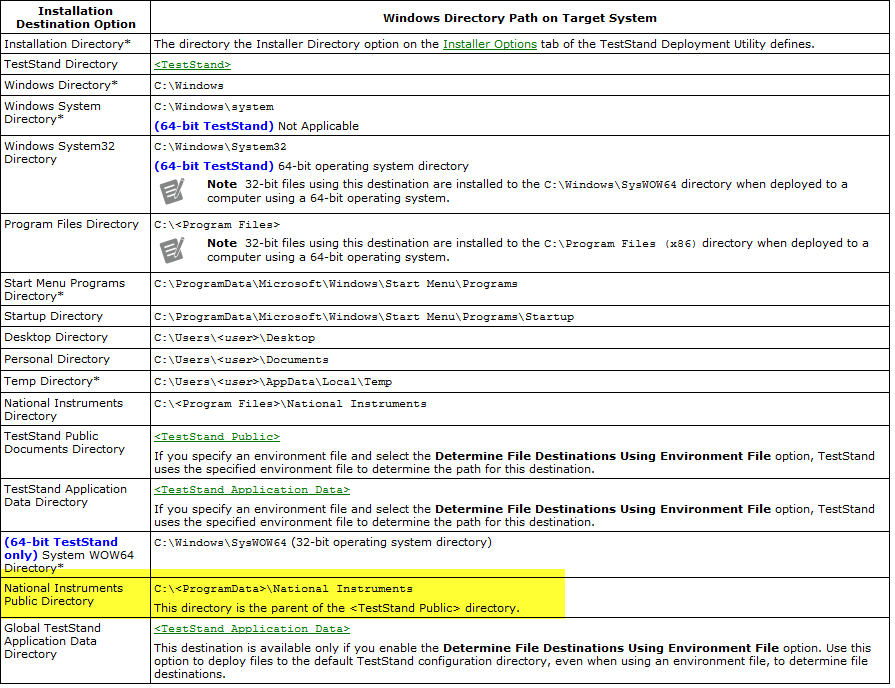Click the <TestStand> link
Viewport: 895px width, 688px height.
[x=192, y=65]
